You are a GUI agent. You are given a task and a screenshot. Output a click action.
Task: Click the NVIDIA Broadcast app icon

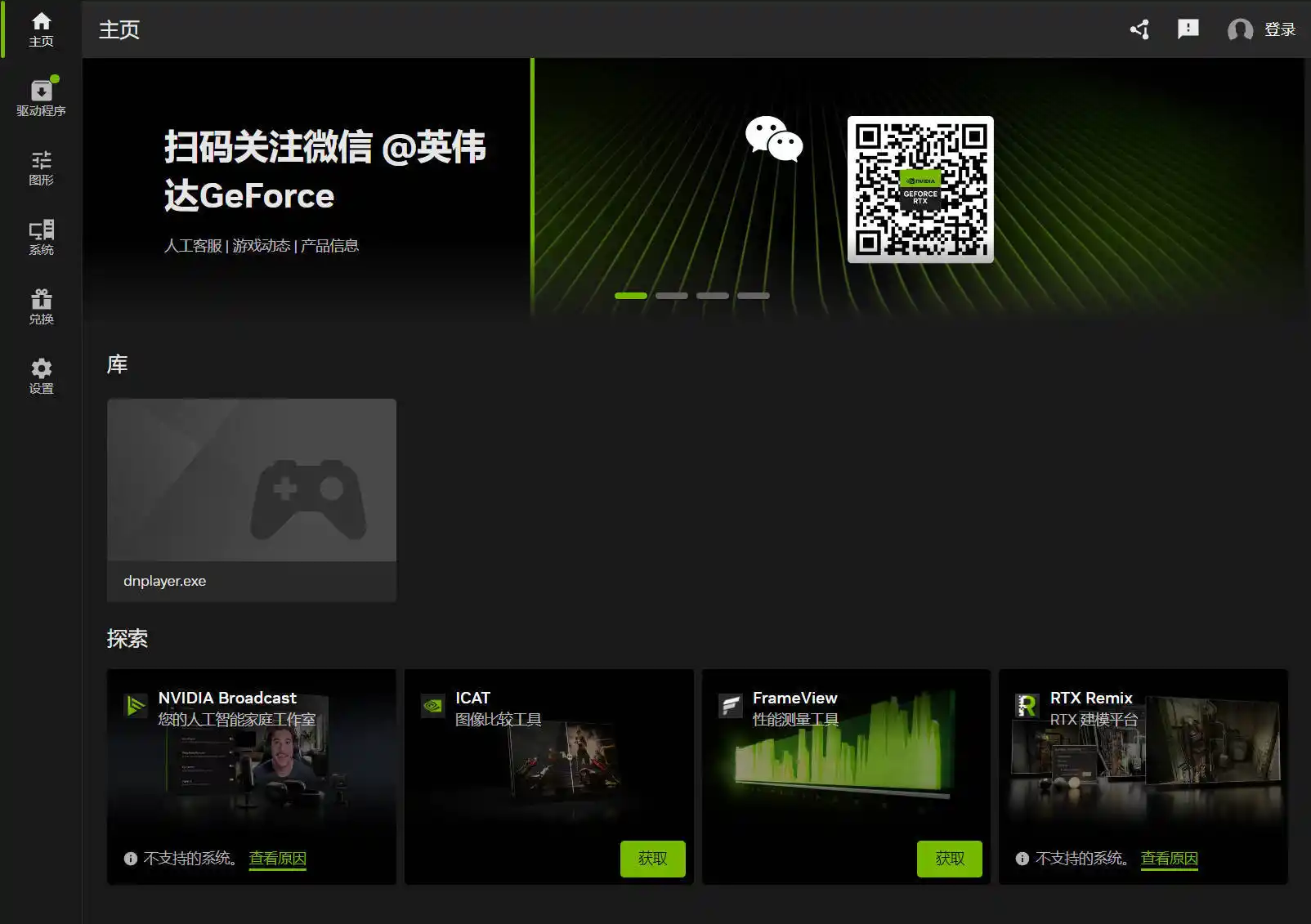coord(135,705)
